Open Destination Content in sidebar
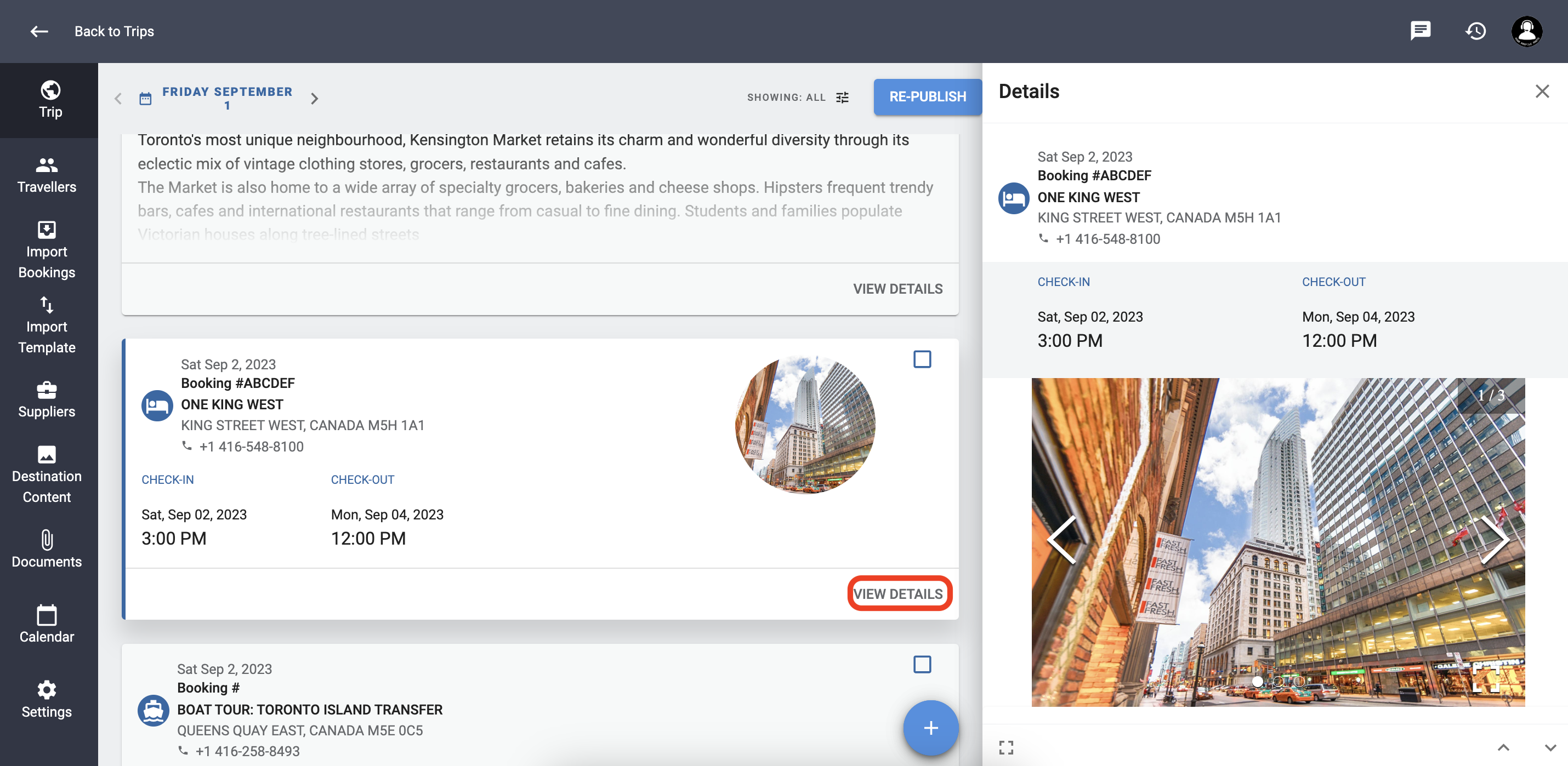Image resolution: width=1568 pixels, height=766 pixels. tap(47, 474)
